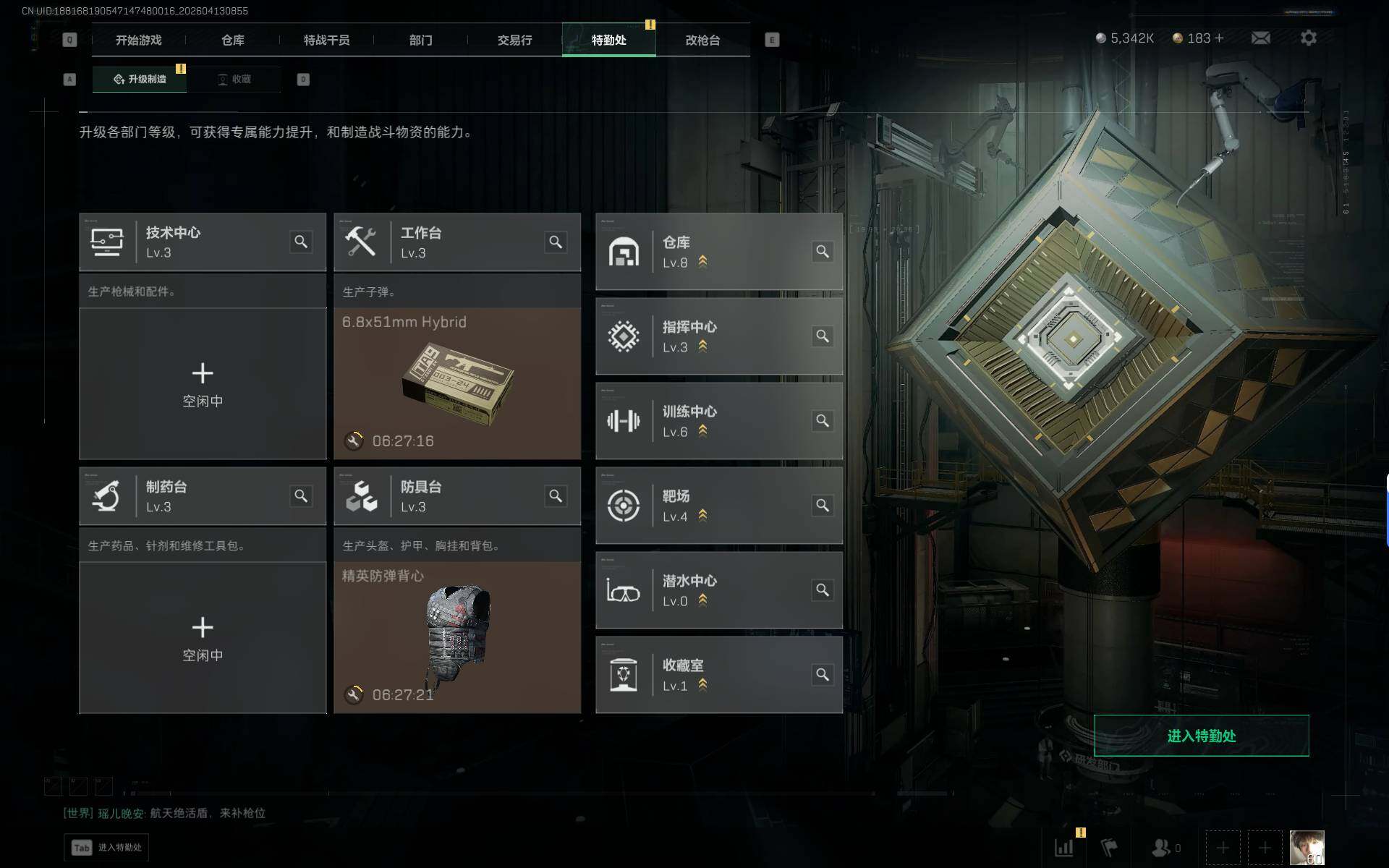Image resolution: width=1389 pixels, height=868 pixels.
Task: Click the flag icon in bottom bar
Action: click(x=1109, y=848)
